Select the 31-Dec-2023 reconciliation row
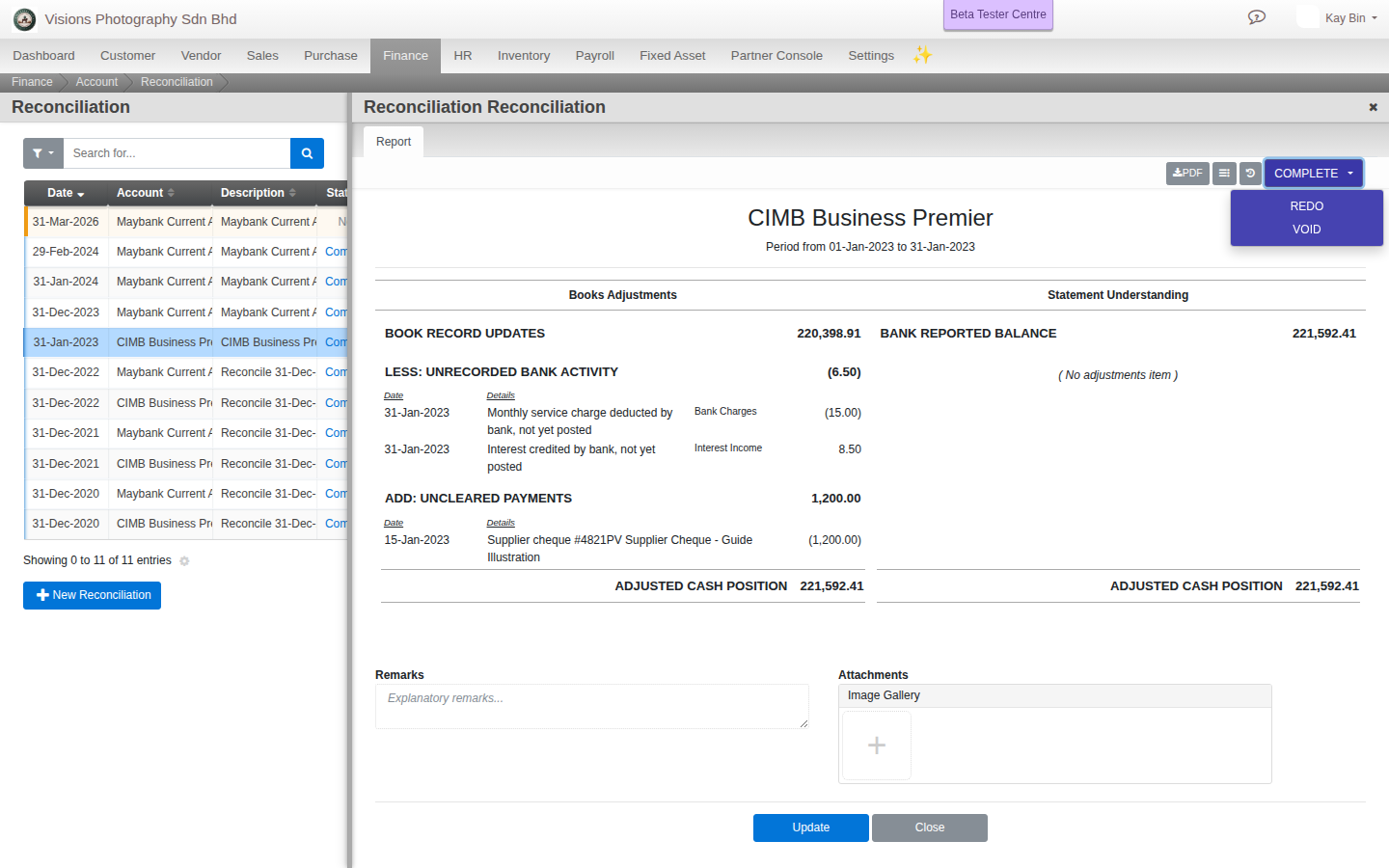Image resolution: width=1389 pixels, height=868 pixels. 186,312
